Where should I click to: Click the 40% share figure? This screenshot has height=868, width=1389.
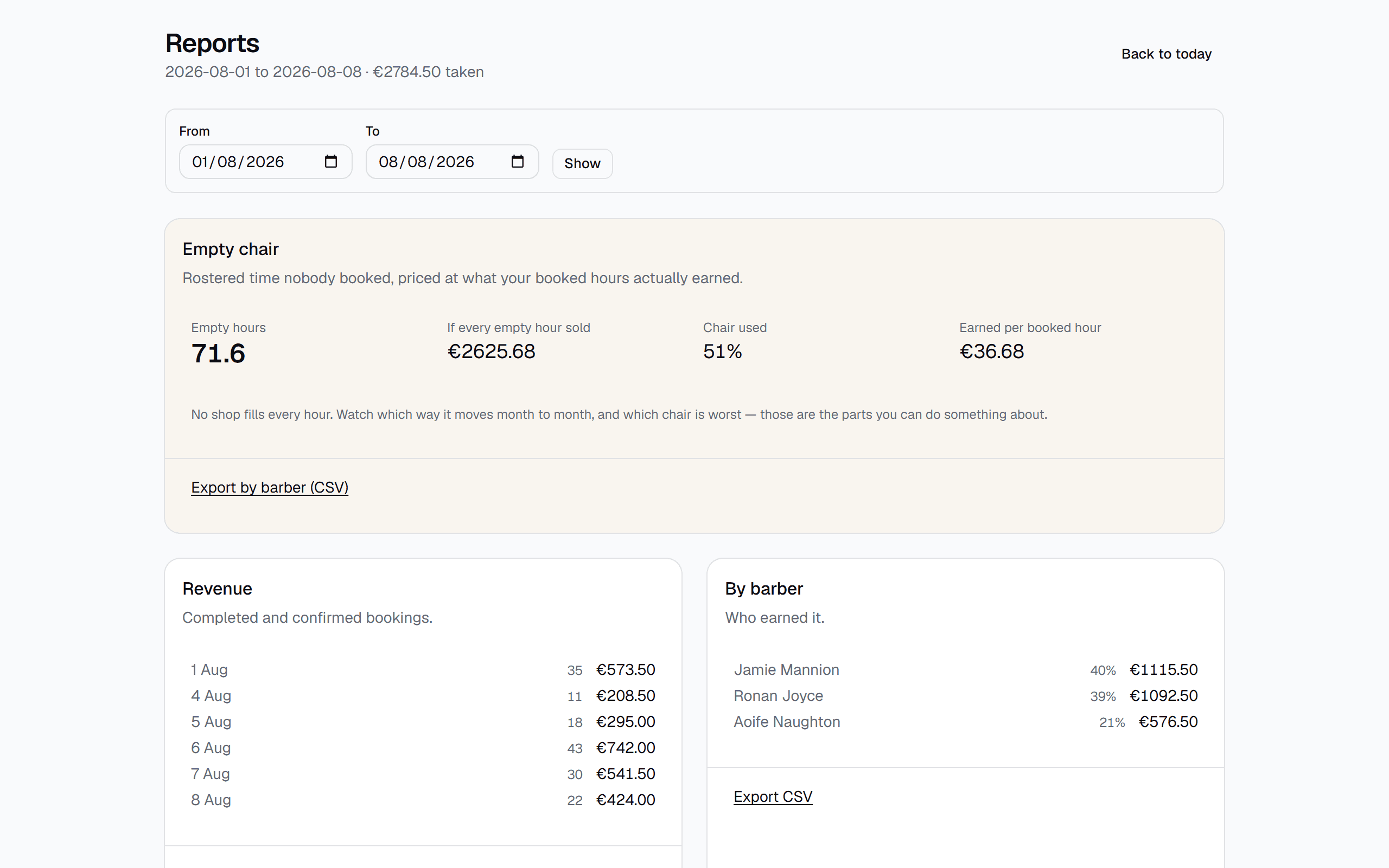click(x=1103, y=671)
